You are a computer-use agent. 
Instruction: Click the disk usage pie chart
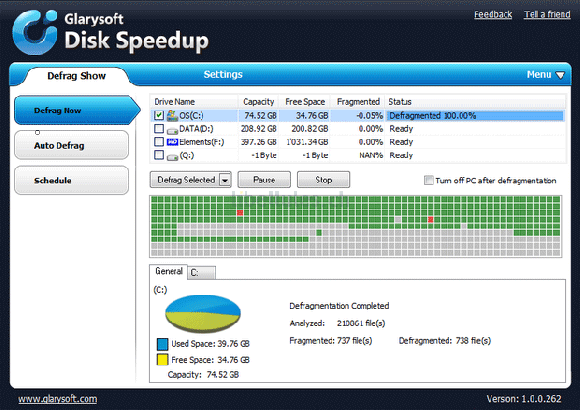[203, 314]
